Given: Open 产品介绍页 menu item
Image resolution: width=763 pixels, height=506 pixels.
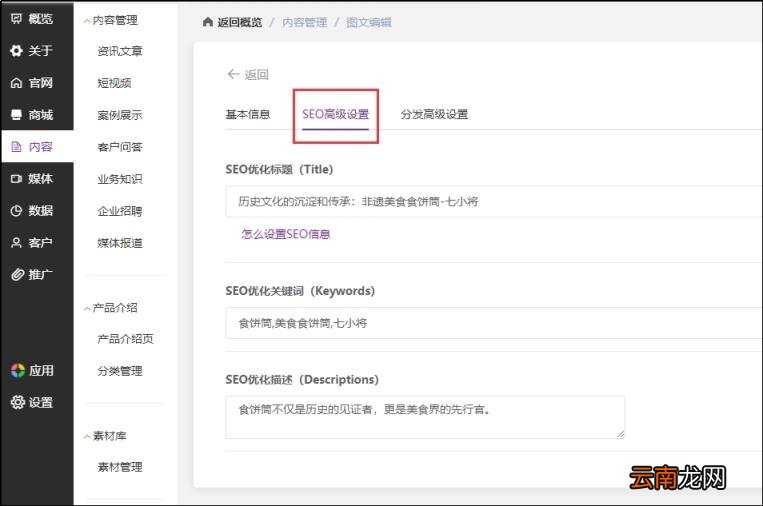Looking at the screenshot, I should [126, 339].
